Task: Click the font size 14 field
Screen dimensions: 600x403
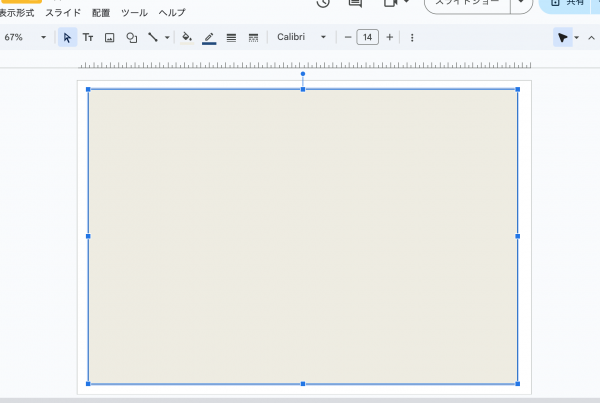Action: pos(367,38)
